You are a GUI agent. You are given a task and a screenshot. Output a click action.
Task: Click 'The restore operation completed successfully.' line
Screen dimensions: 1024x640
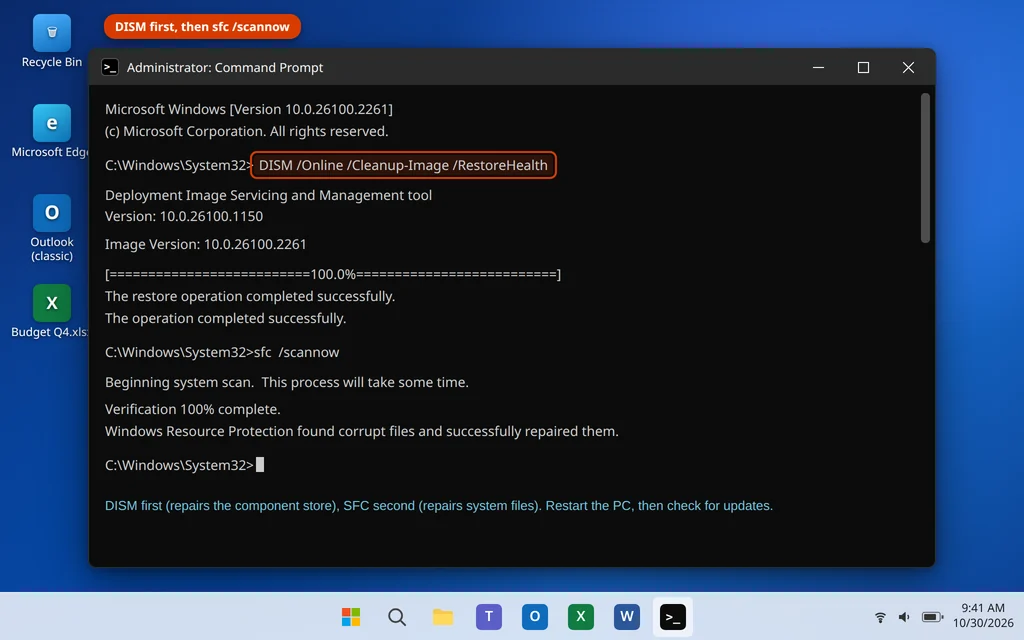[x=250, y=296]
